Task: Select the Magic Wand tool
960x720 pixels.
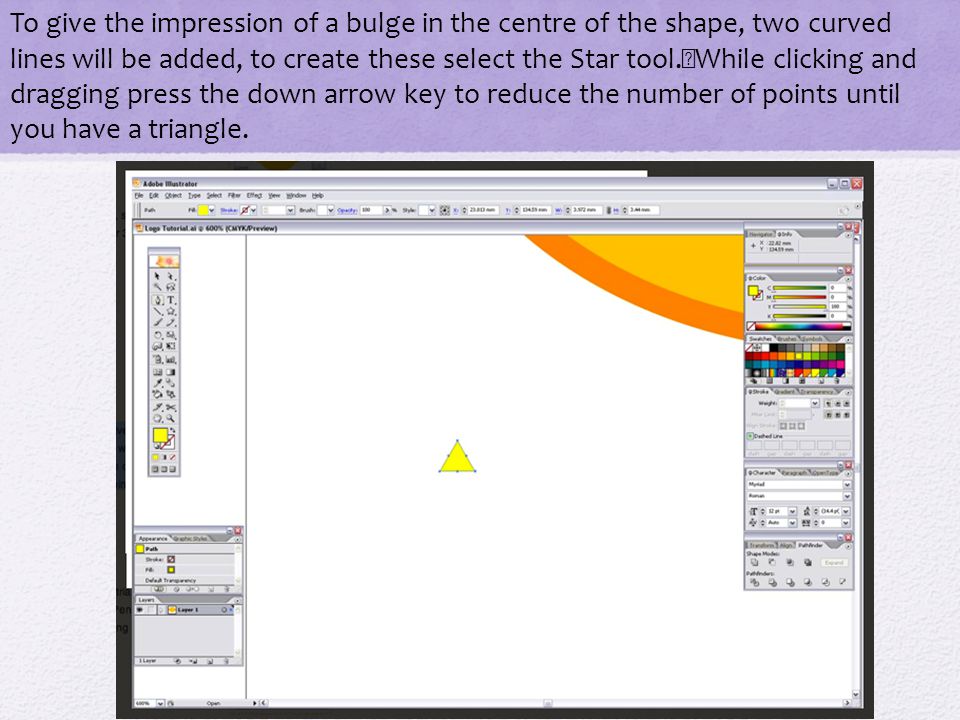Action: click(157, 287)
